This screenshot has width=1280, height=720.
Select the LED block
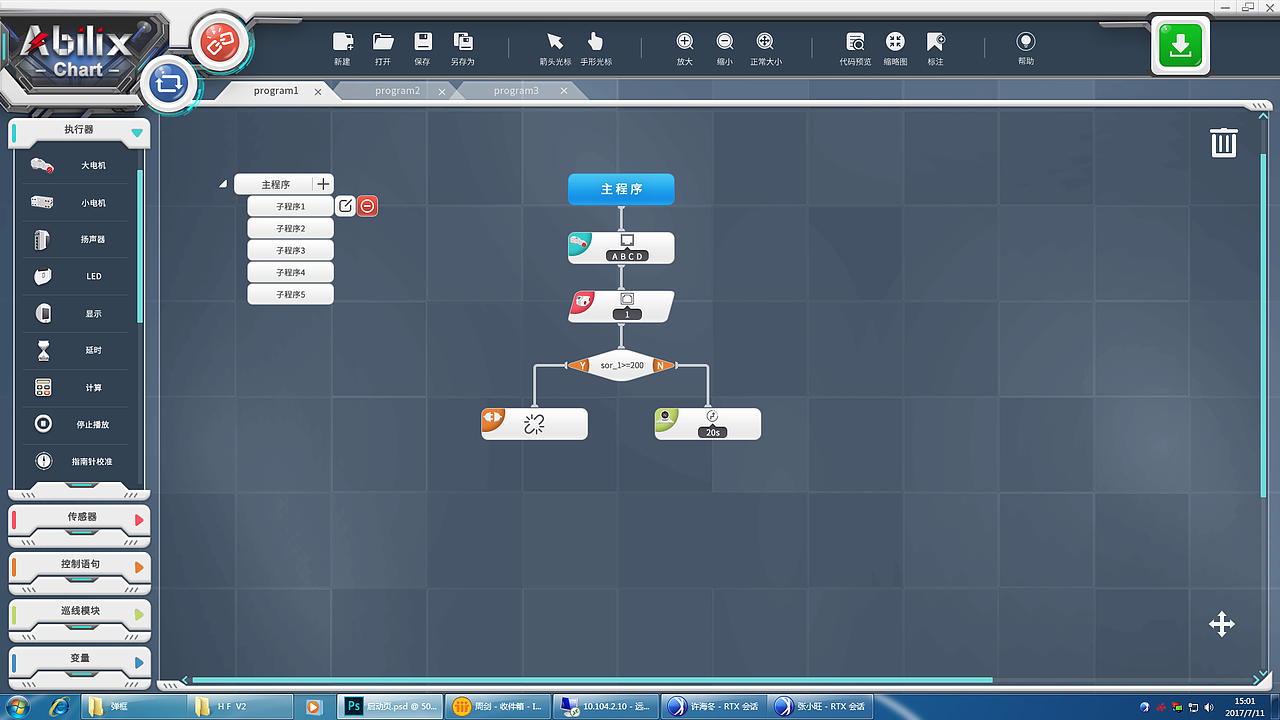(x=76, y=276)
